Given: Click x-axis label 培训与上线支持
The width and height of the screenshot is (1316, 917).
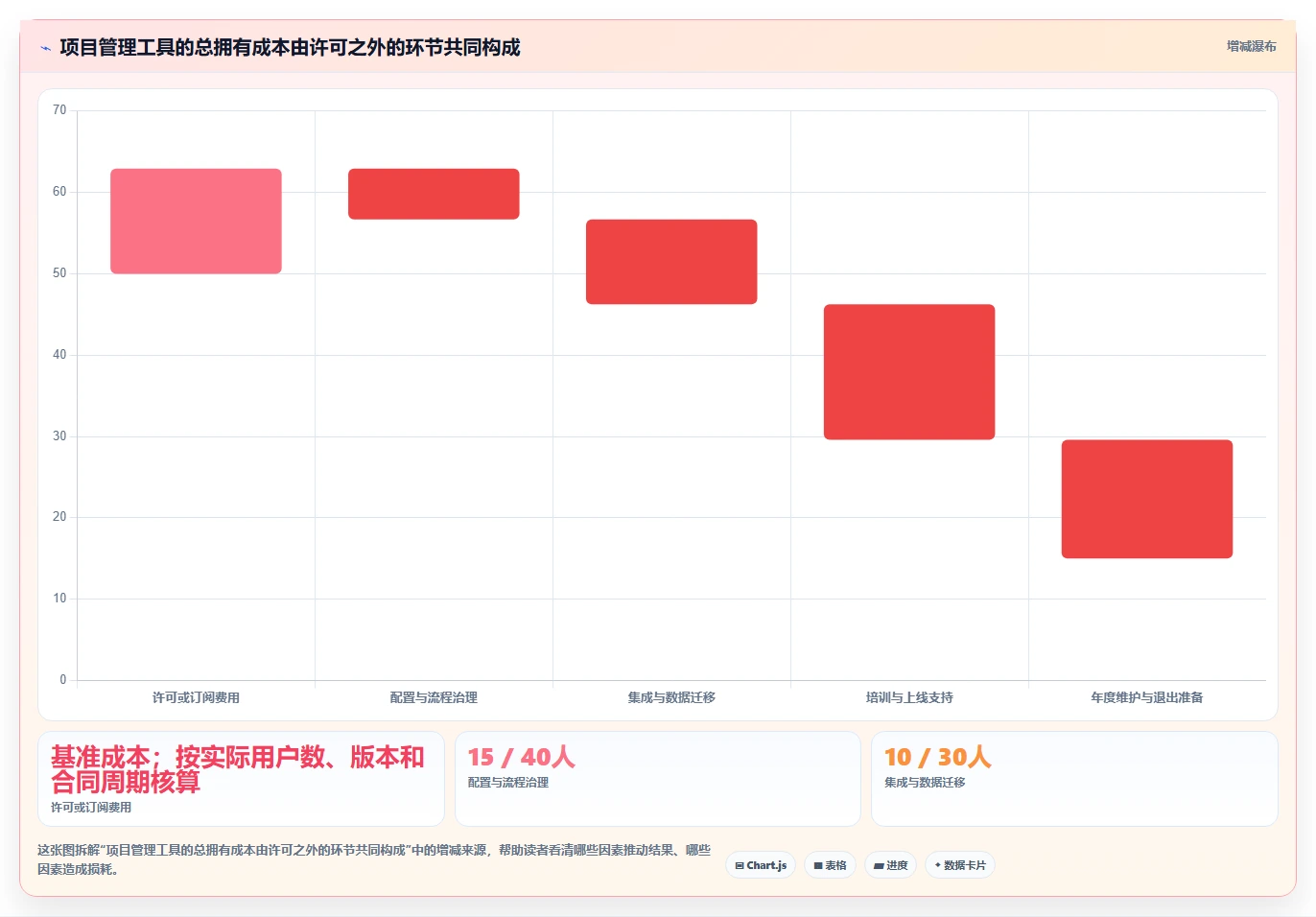Looking at the screenshot, I should 909,697.
